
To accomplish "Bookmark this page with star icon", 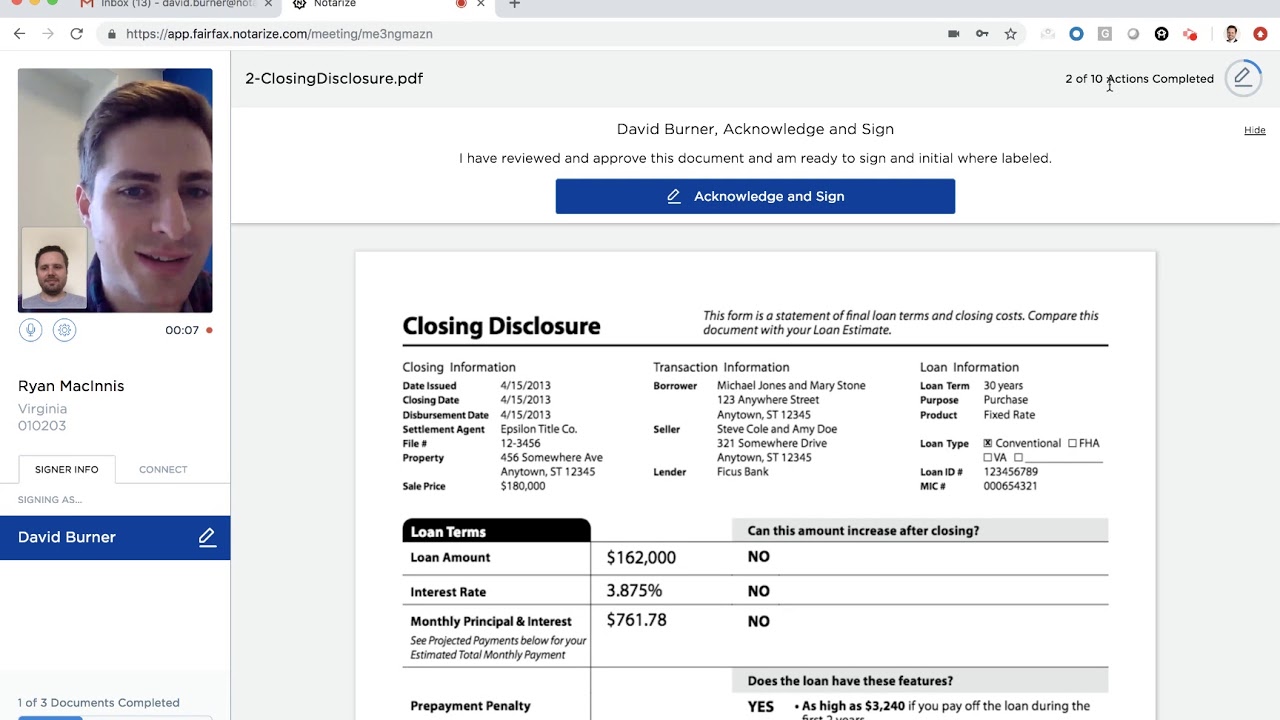I will click(x=1011, y=34).
